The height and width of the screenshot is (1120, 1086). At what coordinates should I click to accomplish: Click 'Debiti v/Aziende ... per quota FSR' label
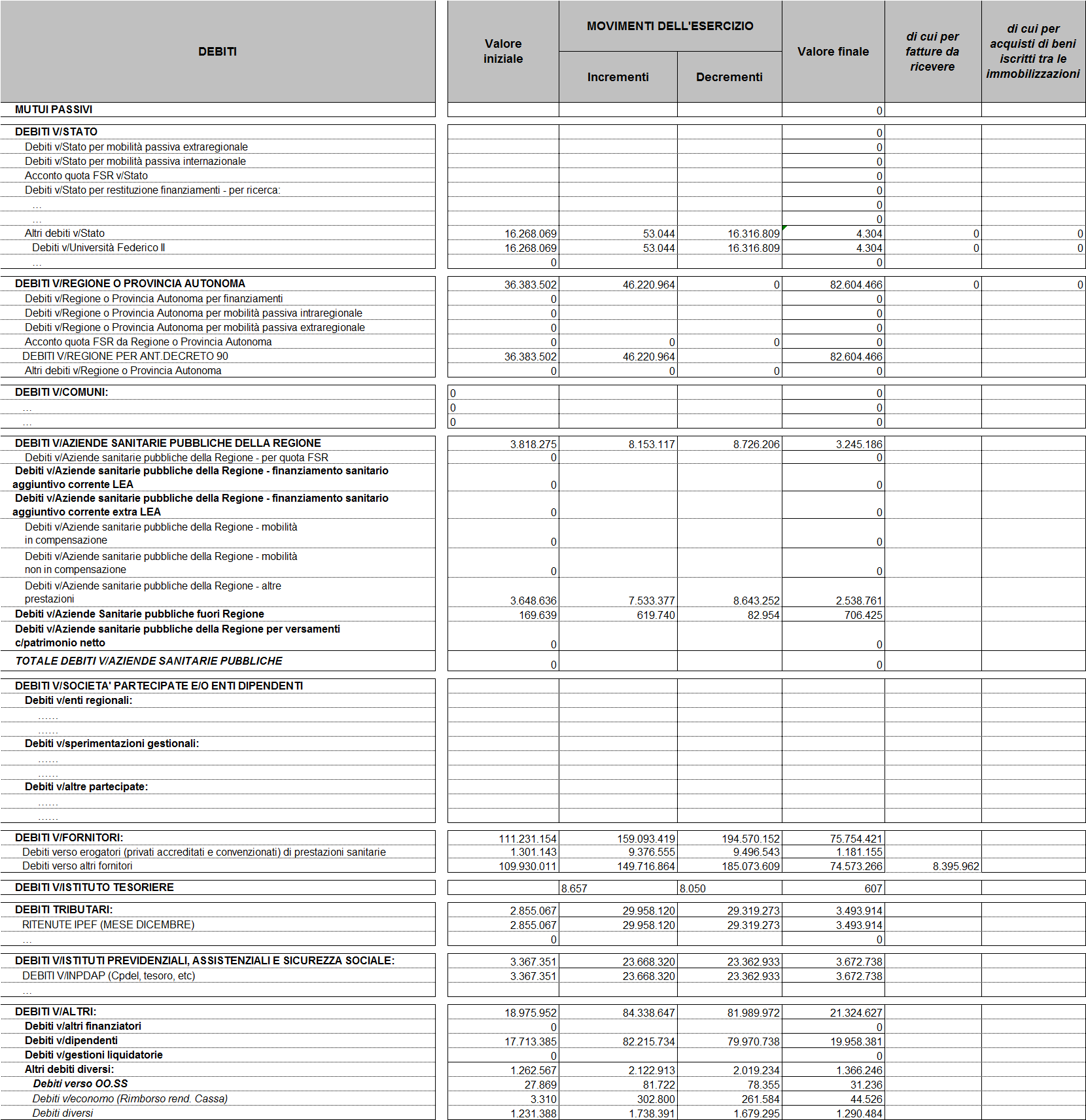tap(177, 457)
